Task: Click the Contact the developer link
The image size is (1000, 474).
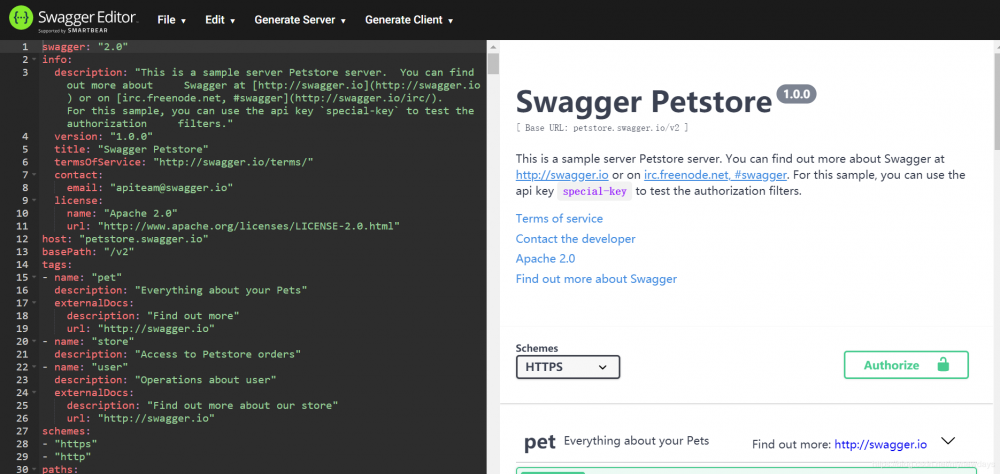Action: (x=575, y=239)
